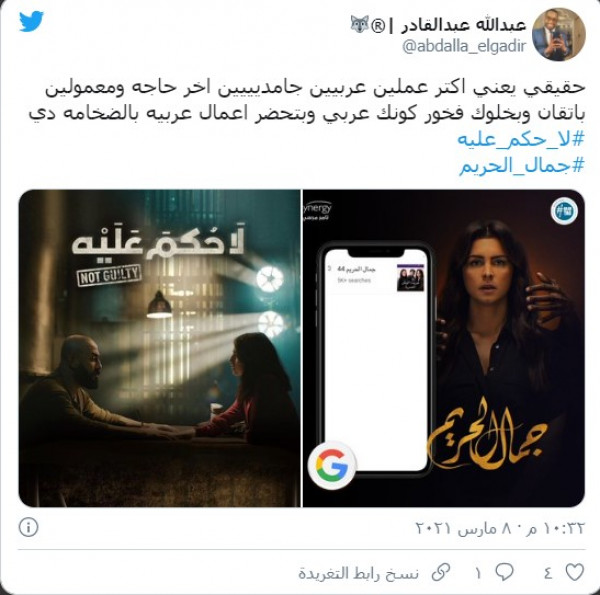Open replies via the speech bubble icon

[x=504, y=572]
